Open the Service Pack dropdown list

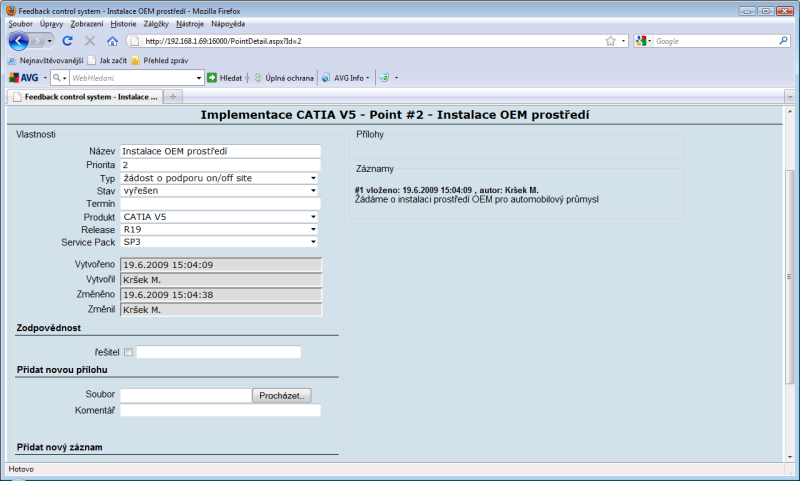tap(219, 242)
